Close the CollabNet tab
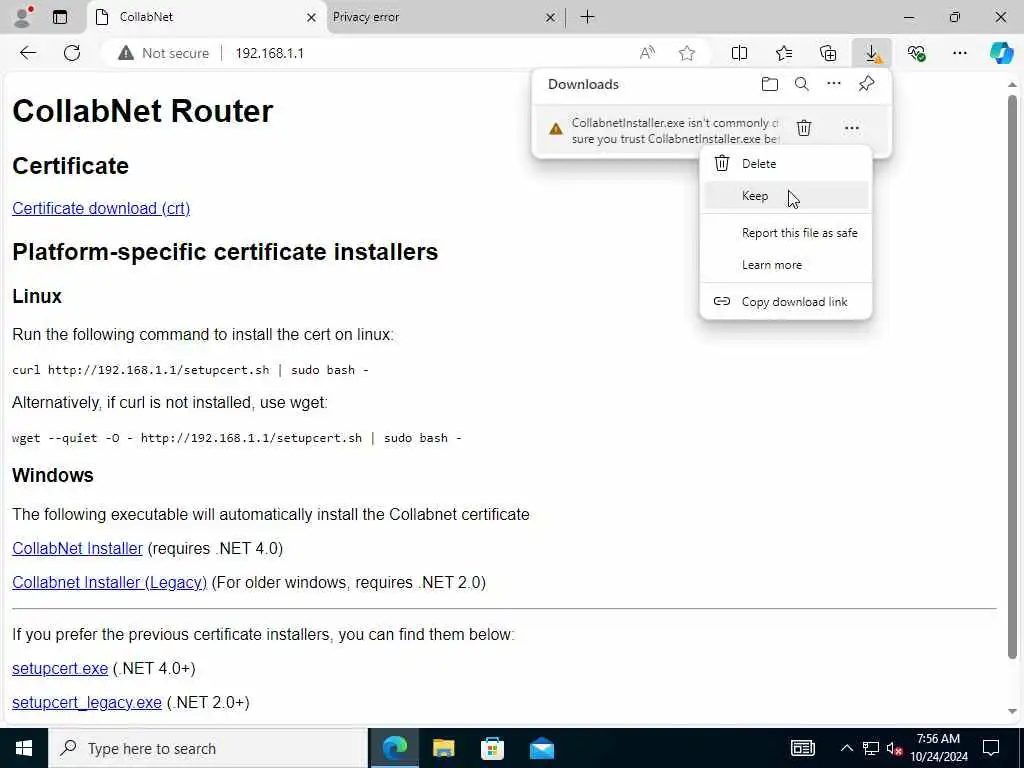The height and width of the screenshot is (768, 1024). (x=312, y=18)
